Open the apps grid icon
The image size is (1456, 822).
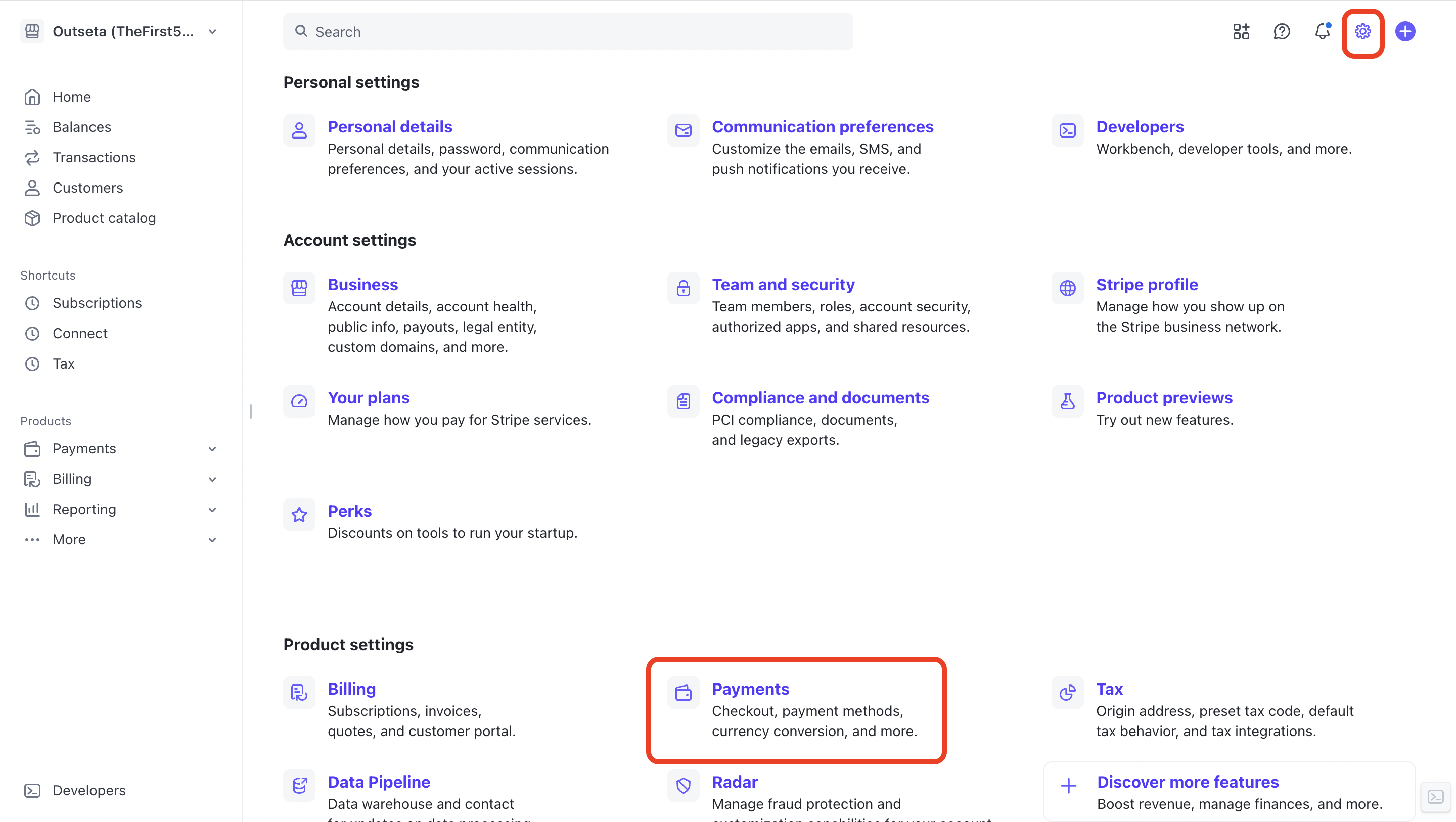point(1241,32)
